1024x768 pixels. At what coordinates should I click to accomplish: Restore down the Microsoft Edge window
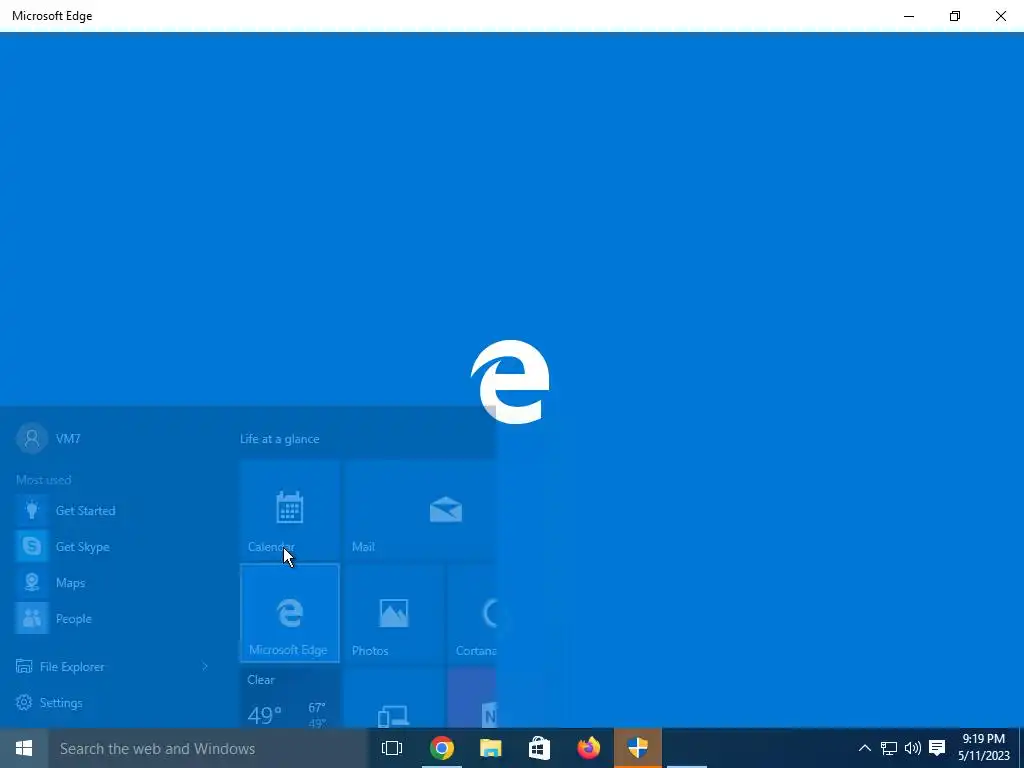coord(955,16)
